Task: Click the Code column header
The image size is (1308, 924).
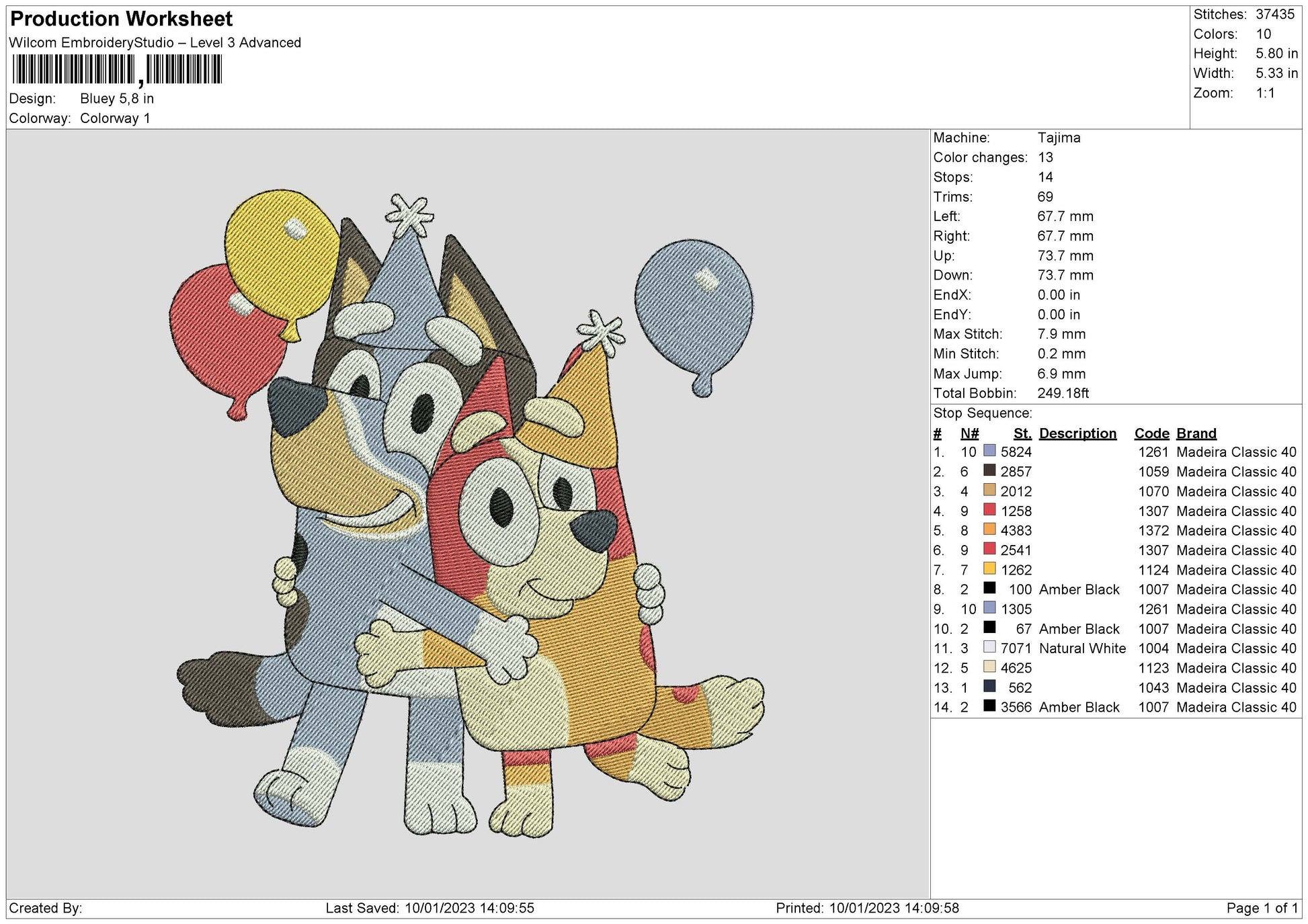Action: (x=1151, y=433)
